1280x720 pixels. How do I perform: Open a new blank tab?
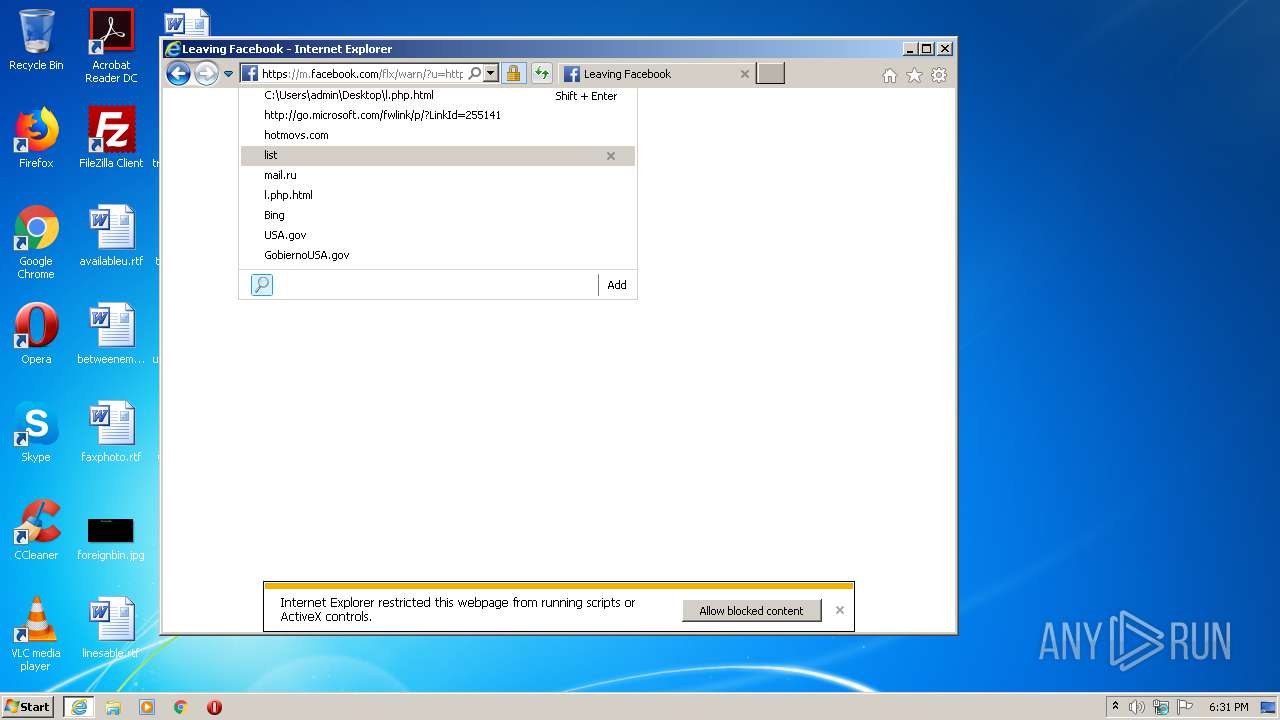770,73
